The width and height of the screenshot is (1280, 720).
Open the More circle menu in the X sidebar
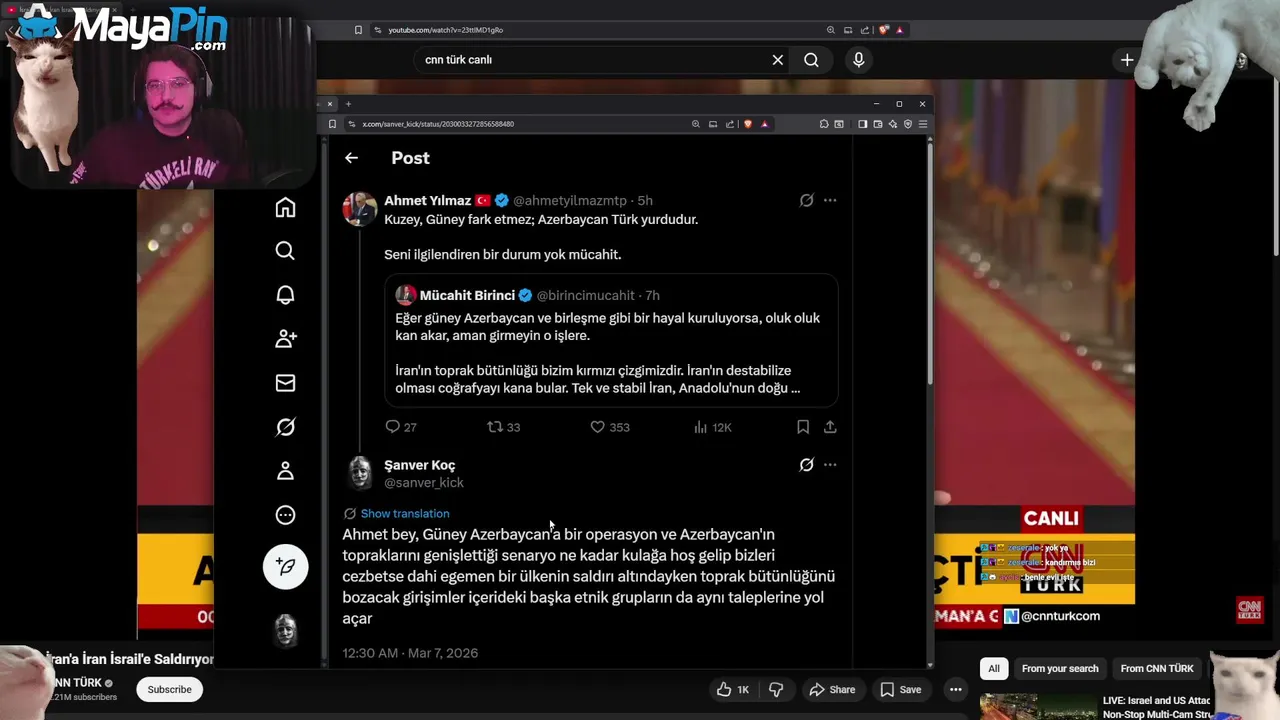click(x=285, y=515)
